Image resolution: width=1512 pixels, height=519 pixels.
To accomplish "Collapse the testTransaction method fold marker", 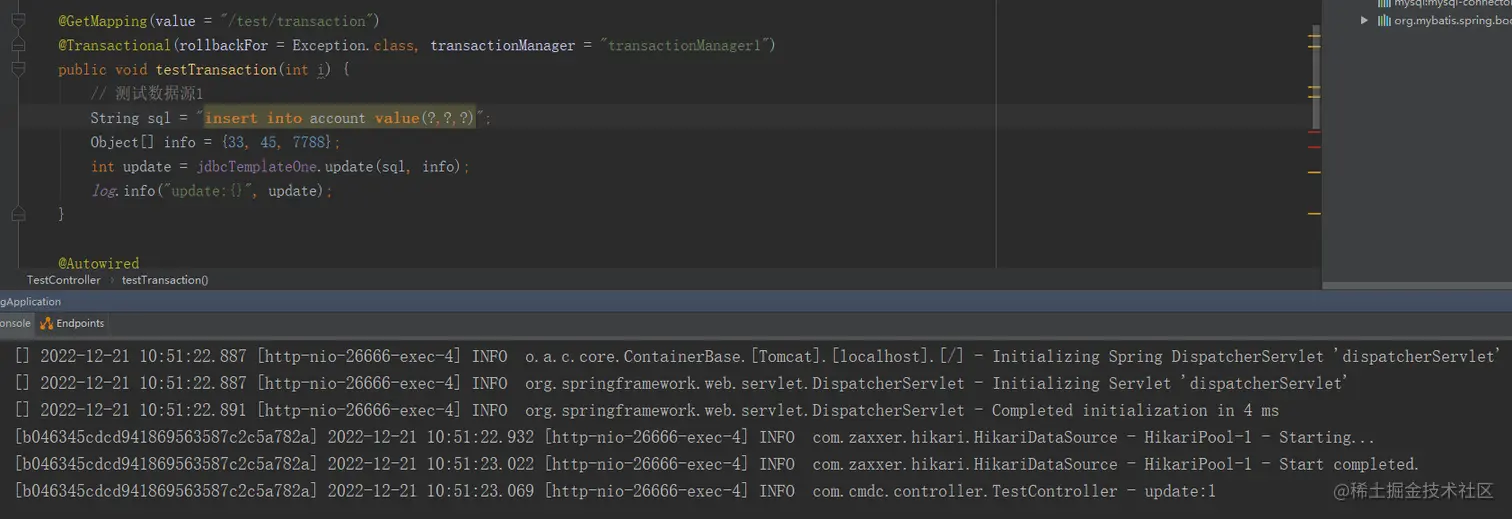I will pos(18,69).
